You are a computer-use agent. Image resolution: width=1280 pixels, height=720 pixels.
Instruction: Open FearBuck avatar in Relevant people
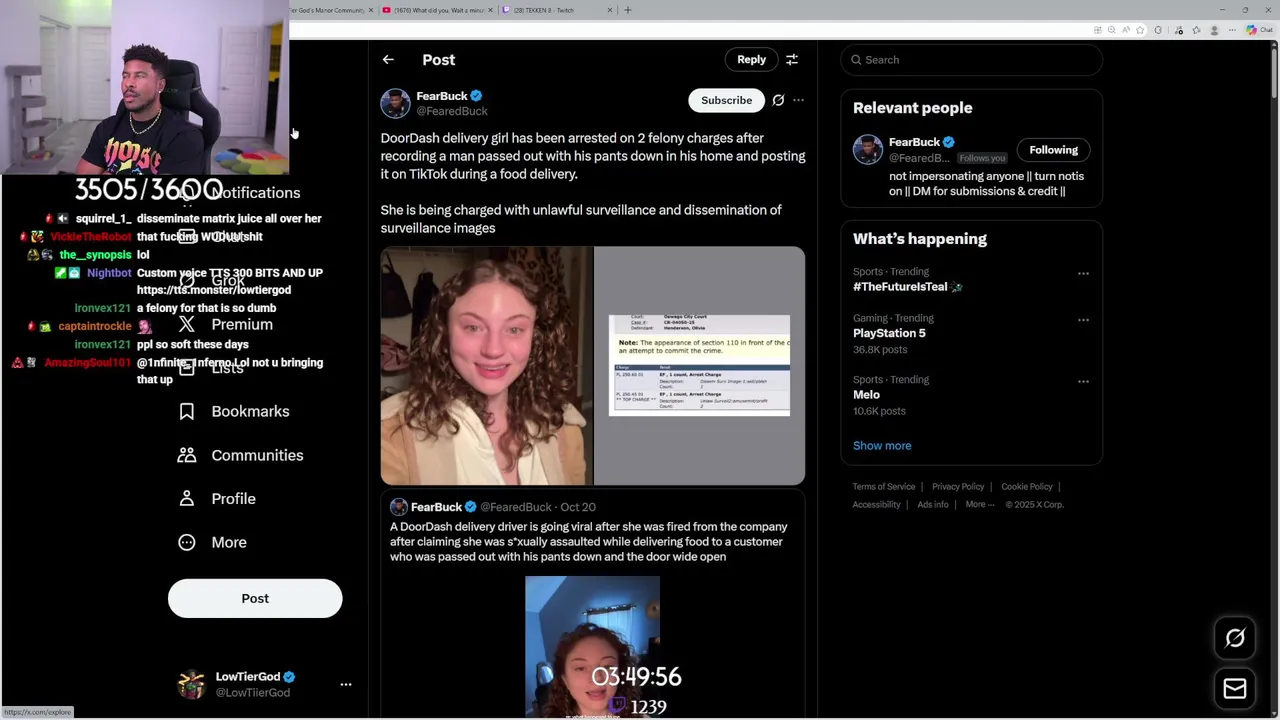867,150
